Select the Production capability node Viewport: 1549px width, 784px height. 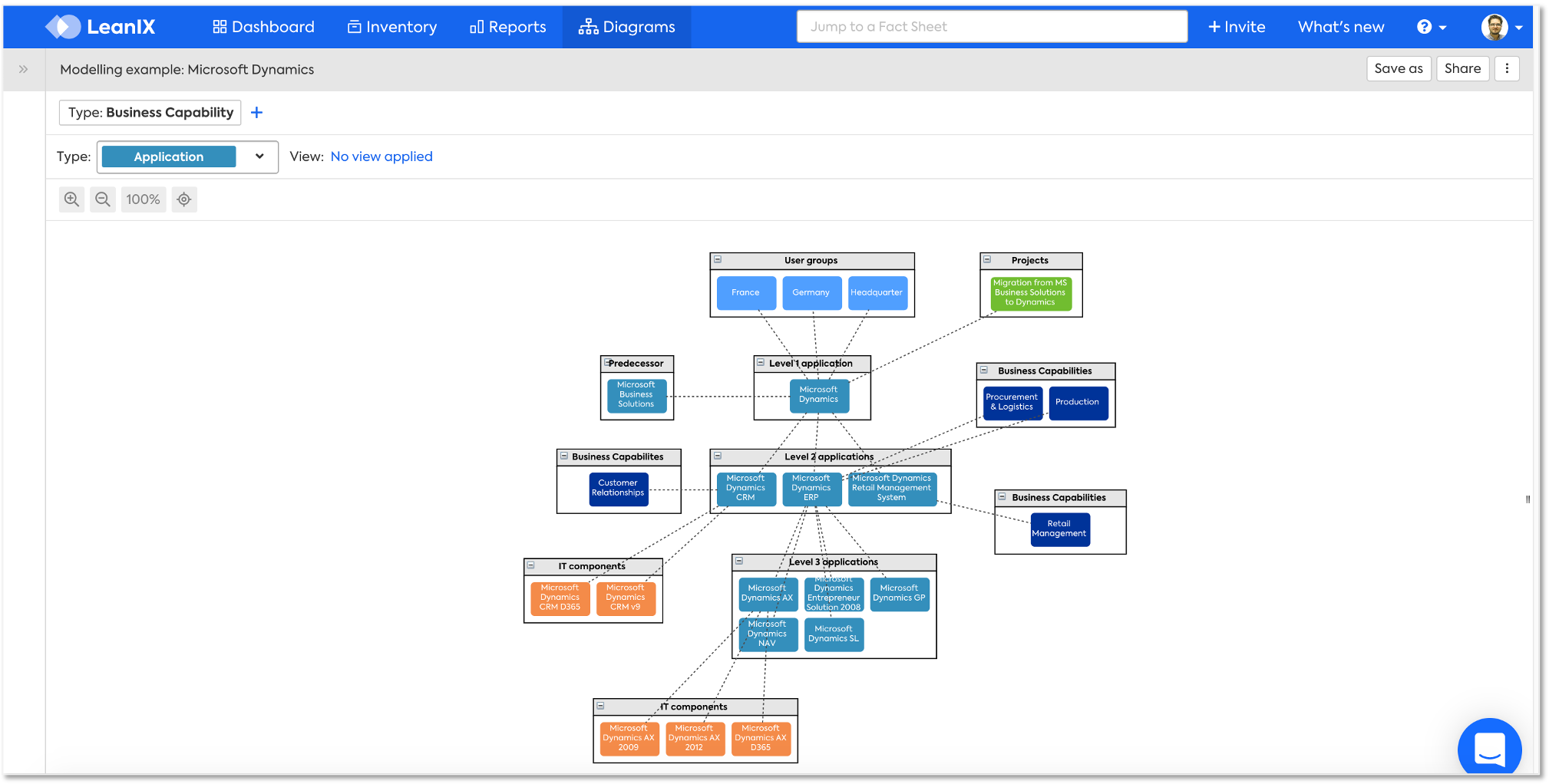(1078, 403)
